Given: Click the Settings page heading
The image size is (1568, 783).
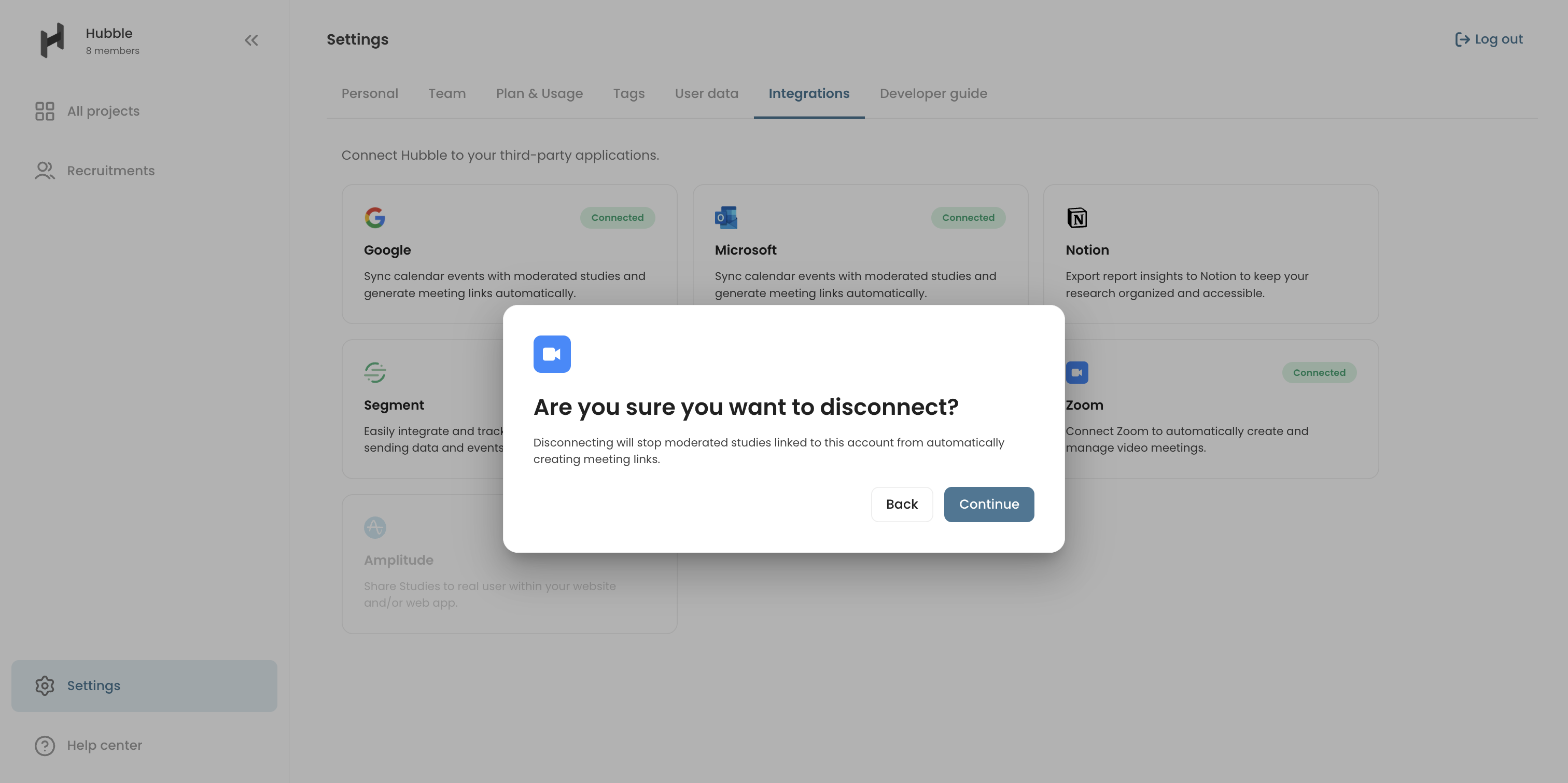Looking at the screenshot, I should click(x=357, y=39).
